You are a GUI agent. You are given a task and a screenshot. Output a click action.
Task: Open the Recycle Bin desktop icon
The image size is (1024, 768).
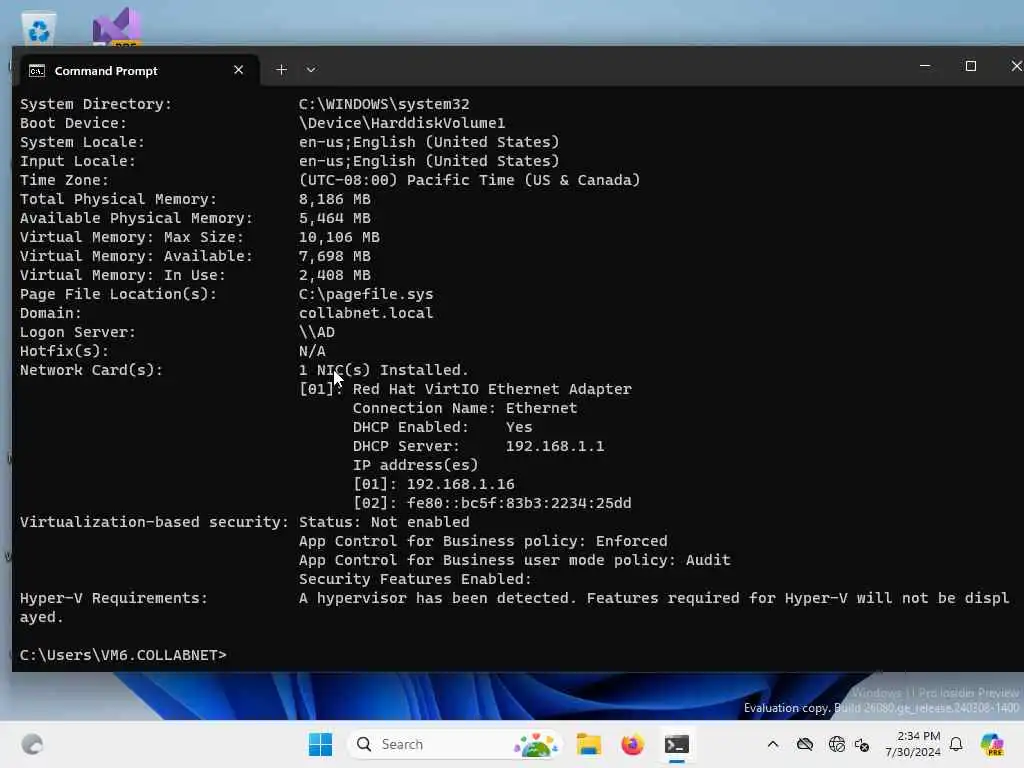(x=39, y=29)
